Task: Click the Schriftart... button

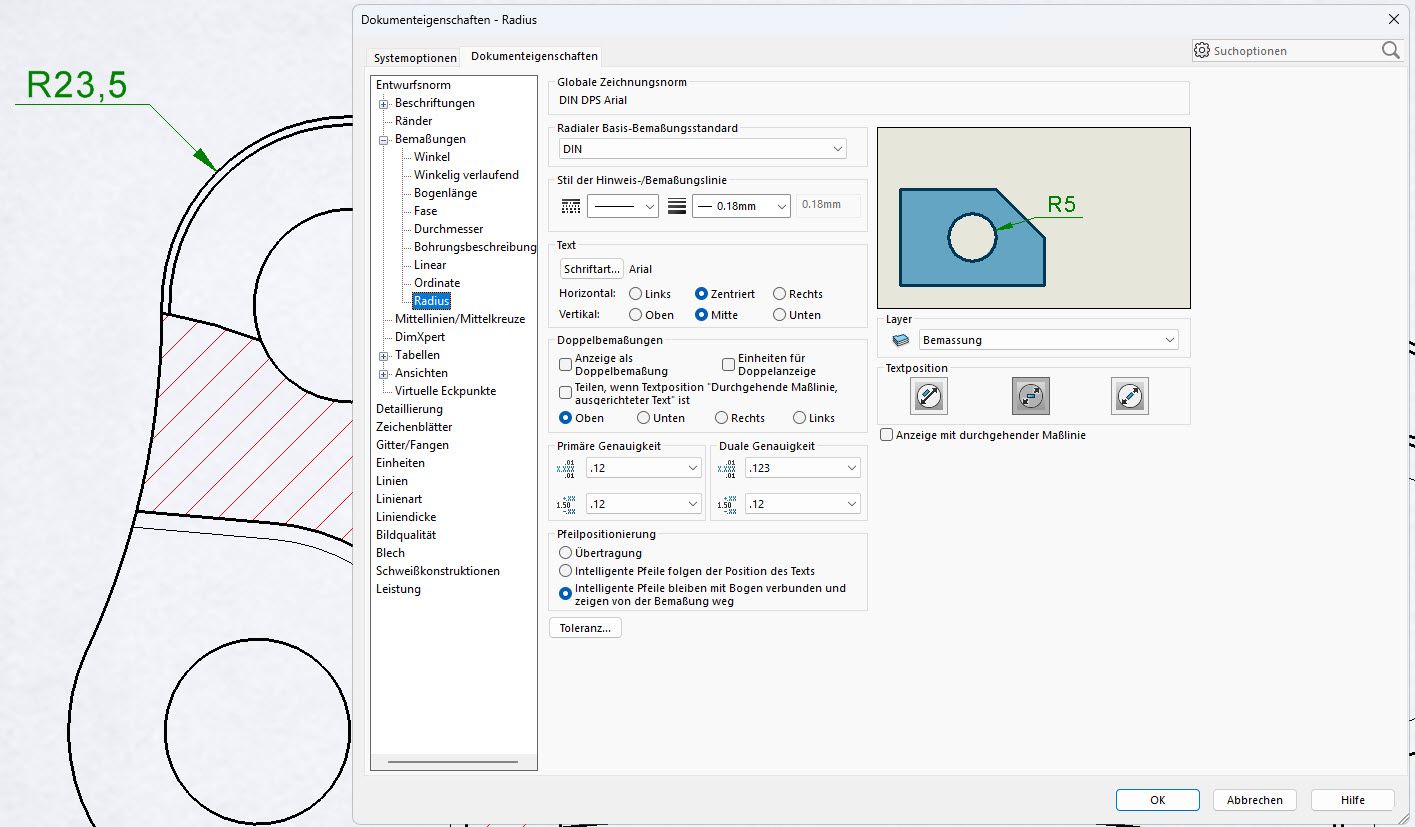Action: (x=592, y=269)
